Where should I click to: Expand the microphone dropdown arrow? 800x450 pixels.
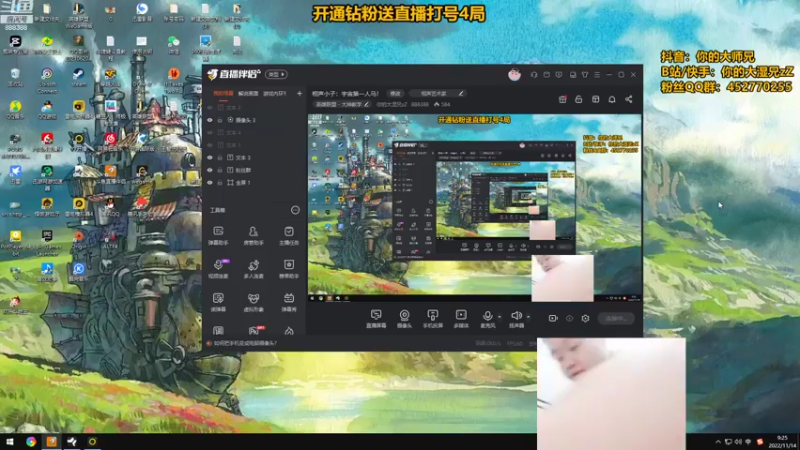click(x=499, y=317)
